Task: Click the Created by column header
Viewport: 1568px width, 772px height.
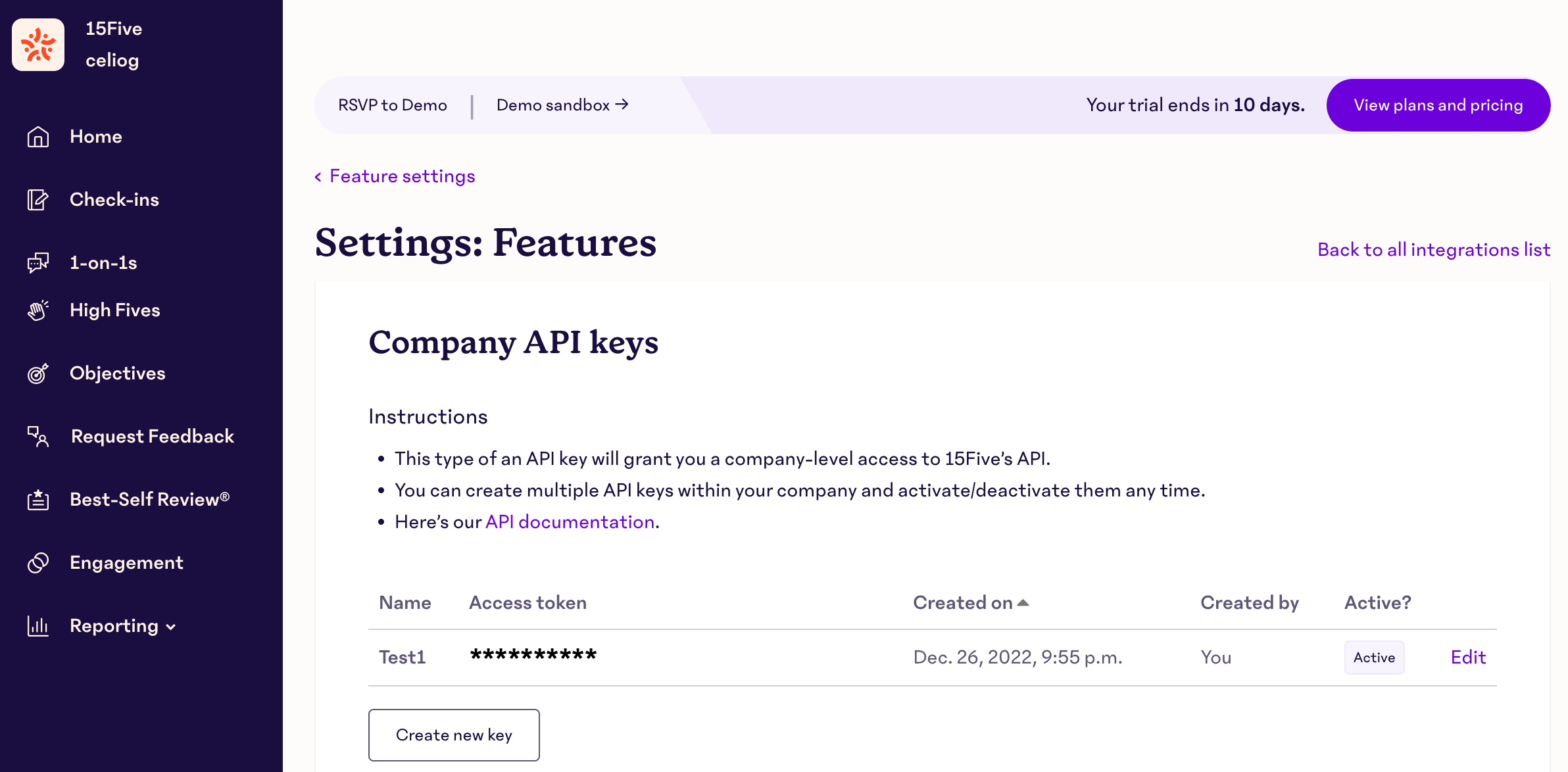Action: (x=1250, y=603)
